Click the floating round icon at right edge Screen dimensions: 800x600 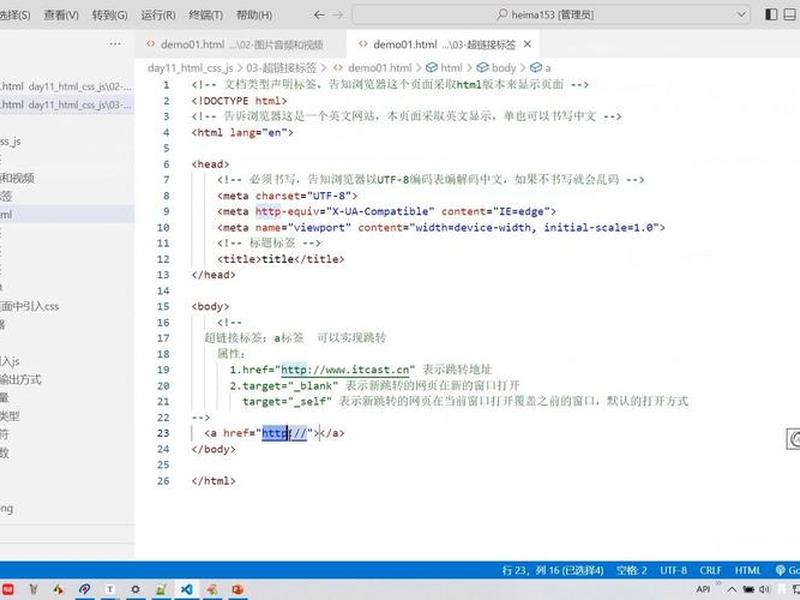tap(794, 439)
